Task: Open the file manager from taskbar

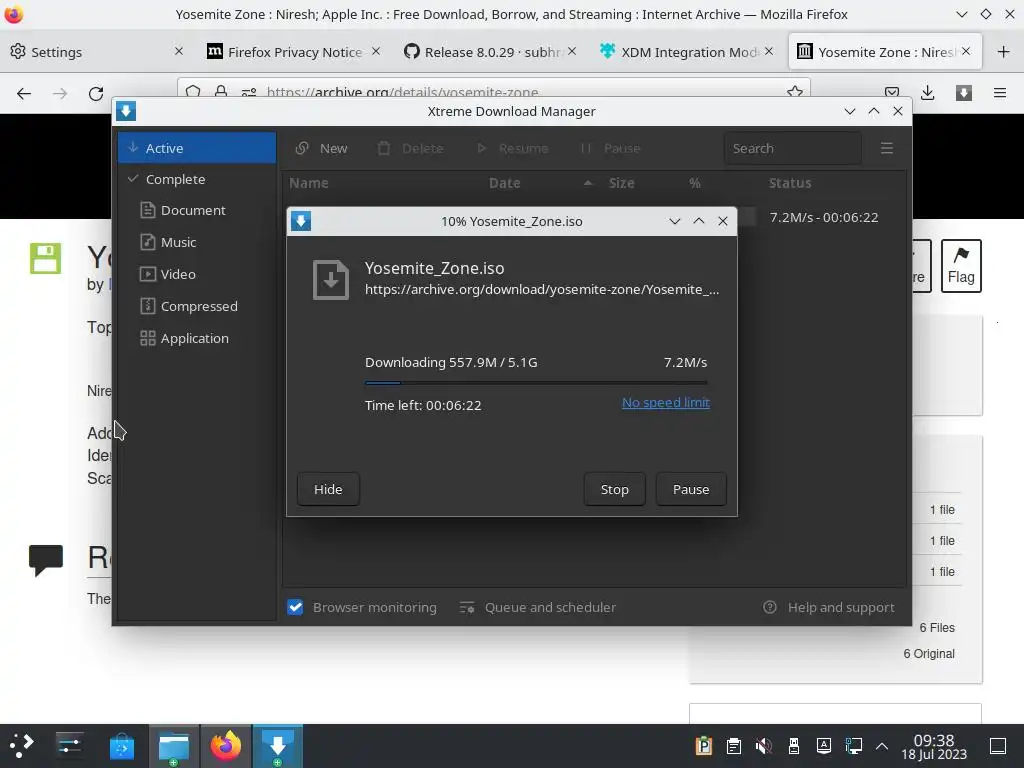Action: [174, 745]
